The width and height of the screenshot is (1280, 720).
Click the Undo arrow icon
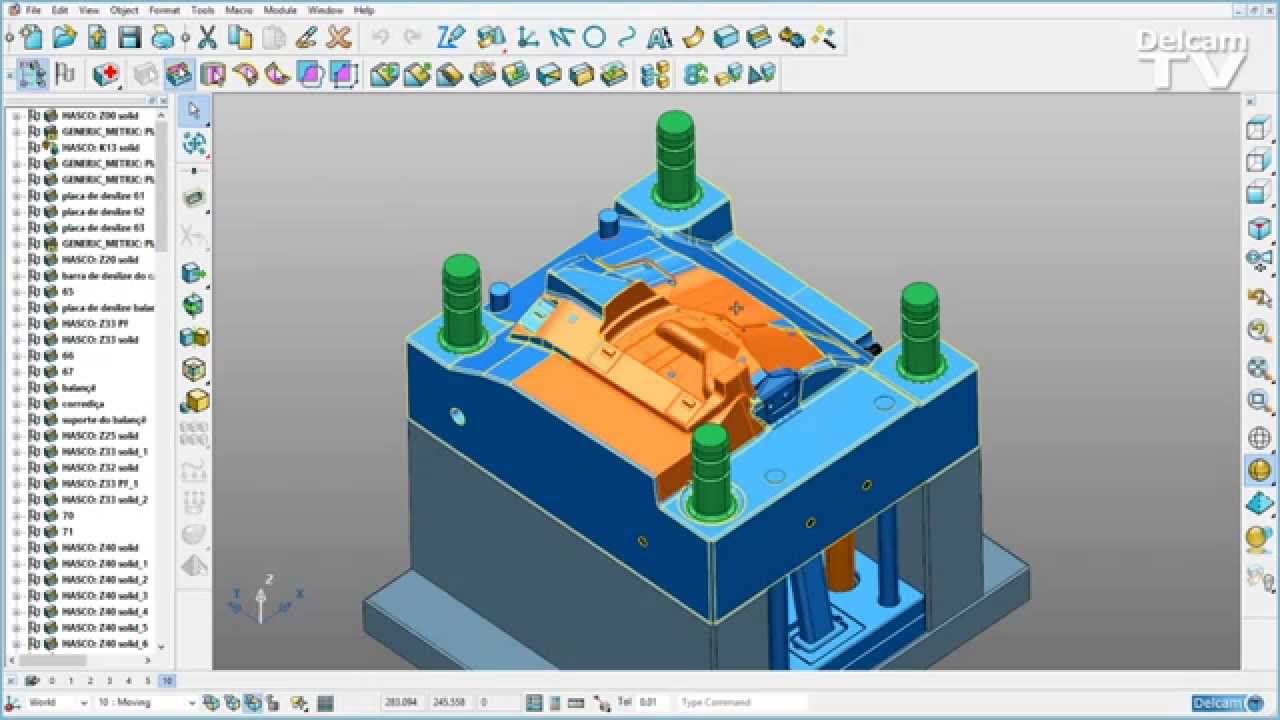pyautogui.click(x=380, y=38)
